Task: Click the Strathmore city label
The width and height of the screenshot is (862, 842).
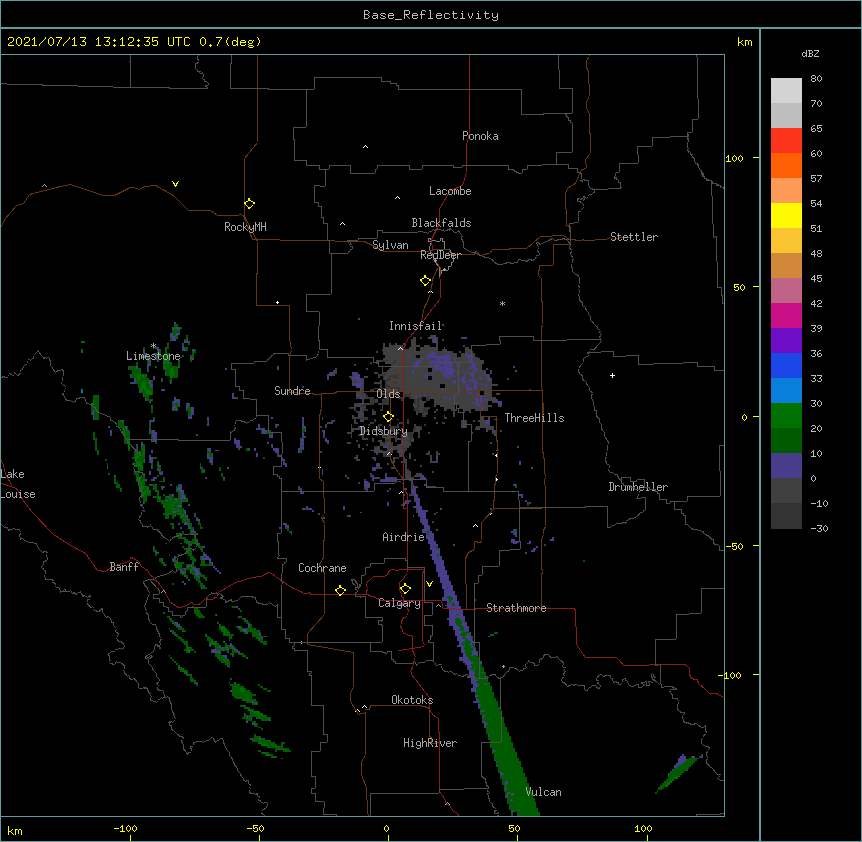Action: pyautogui.click(x=516, y=608)
